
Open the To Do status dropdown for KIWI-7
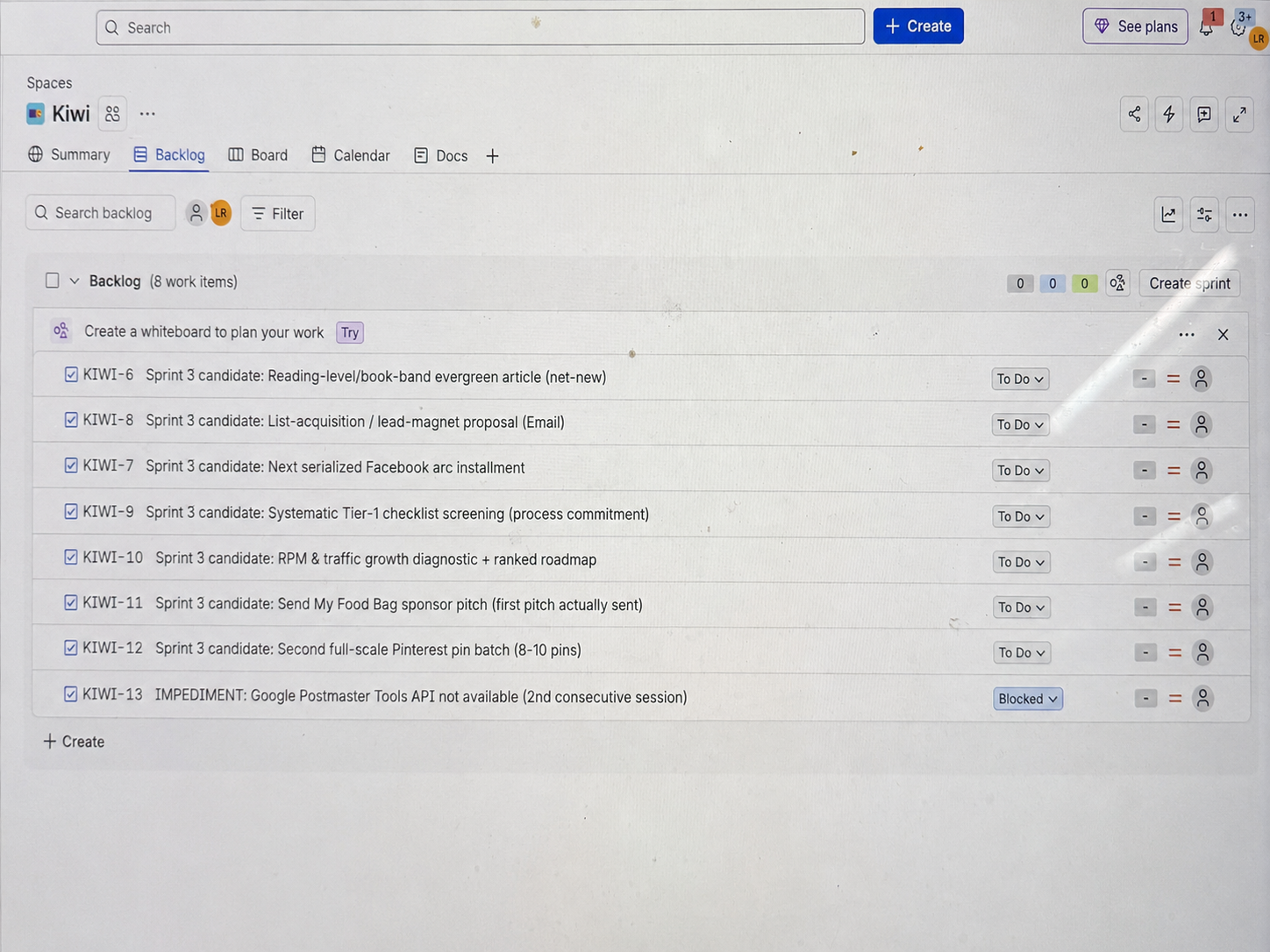coord(1021,471)
